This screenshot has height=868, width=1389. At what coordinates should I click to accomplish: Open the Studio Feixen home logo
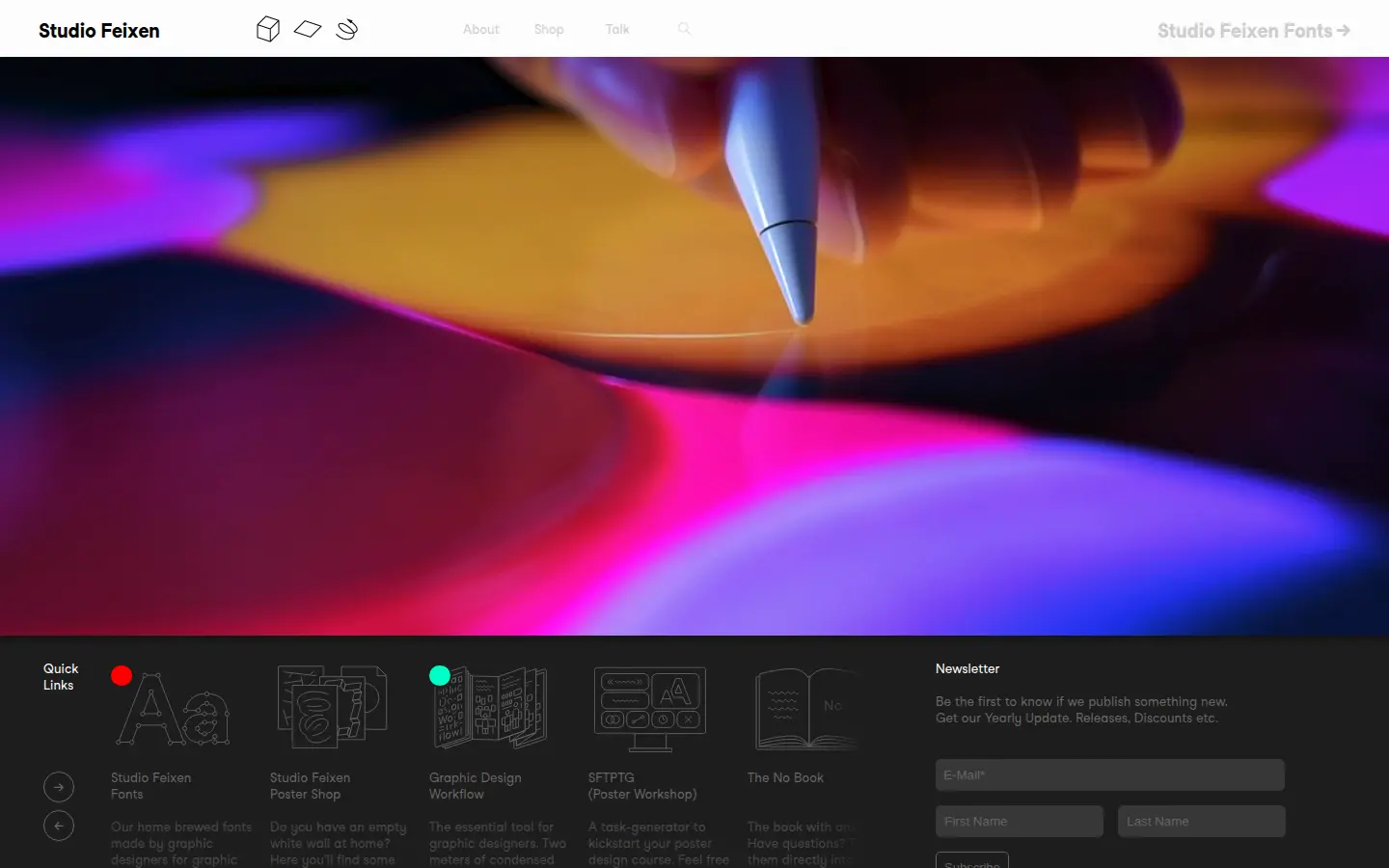[98, 30]
